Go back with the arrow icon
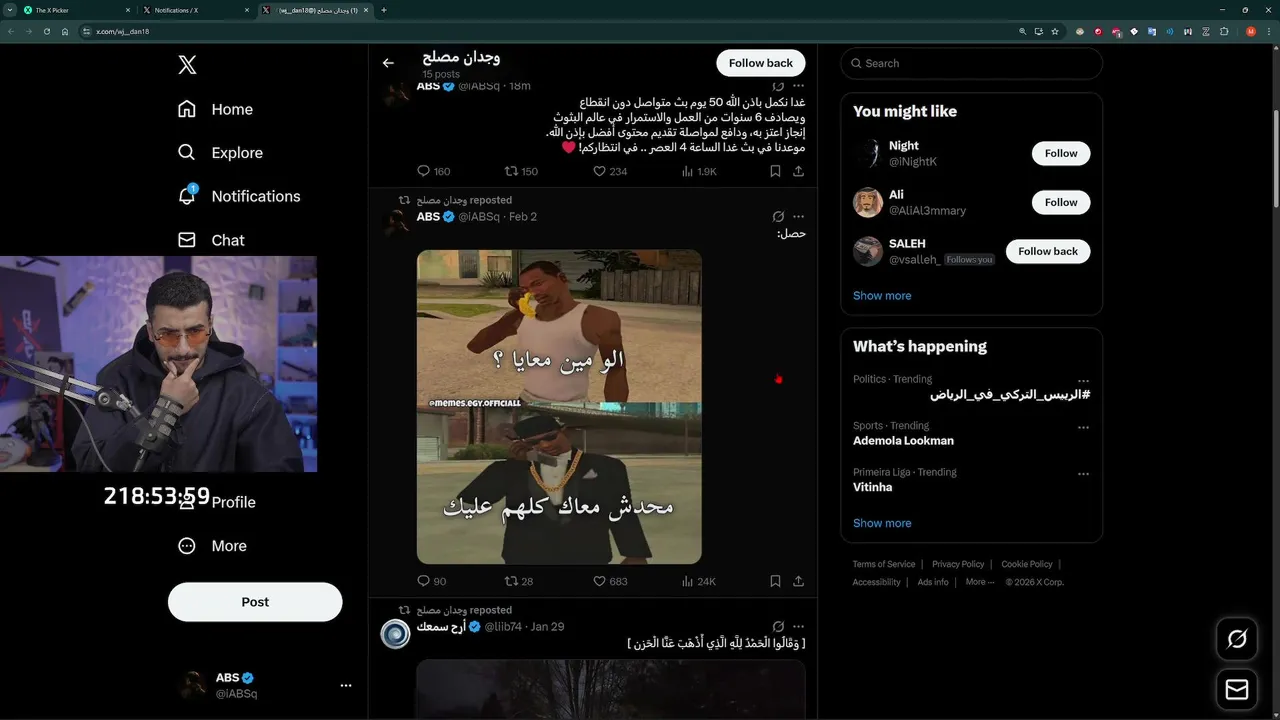 (388, 63)
